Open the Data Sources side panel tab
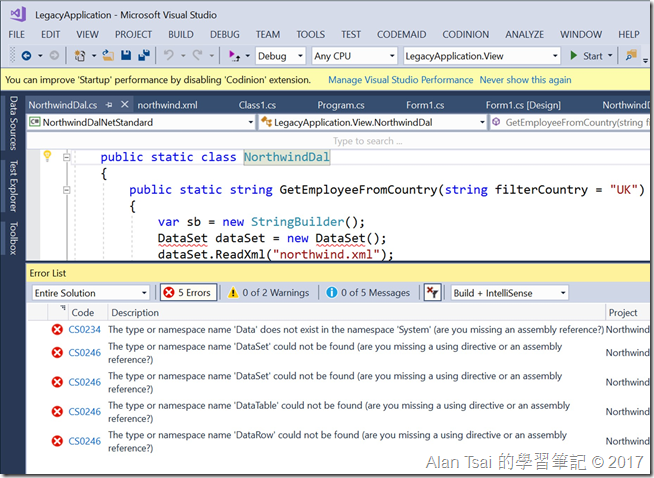Viewport: 654px width, 478px height. click(x=13, y=123)
